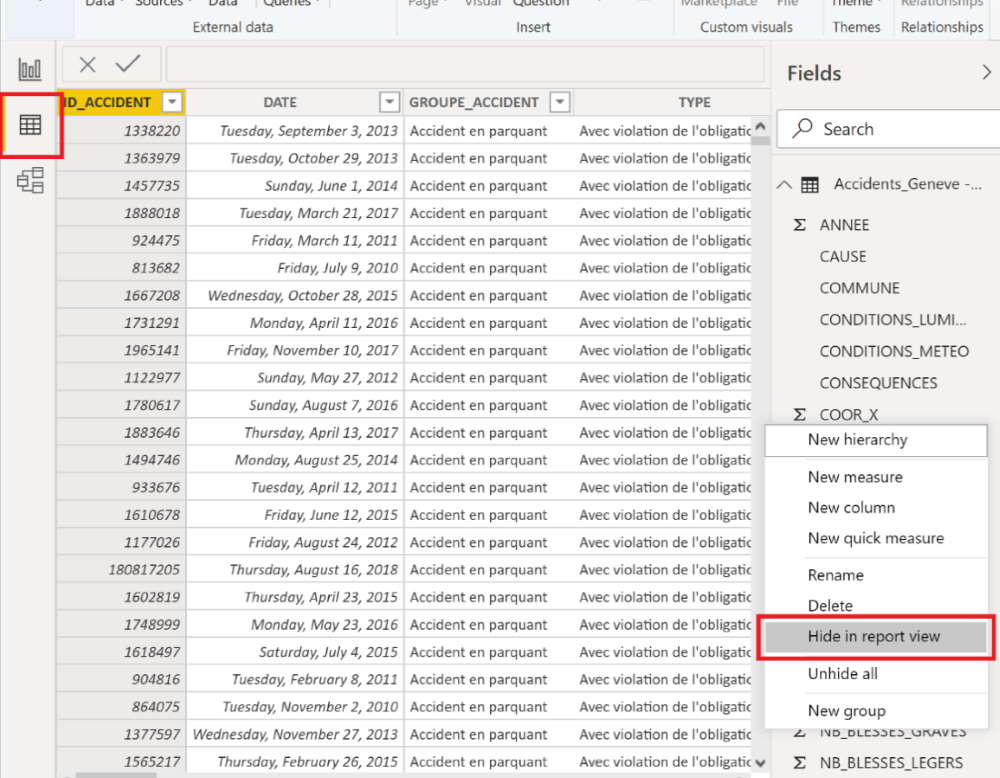Open the ID_ACCIDENT column filter dropdown

tap(170, 102)
